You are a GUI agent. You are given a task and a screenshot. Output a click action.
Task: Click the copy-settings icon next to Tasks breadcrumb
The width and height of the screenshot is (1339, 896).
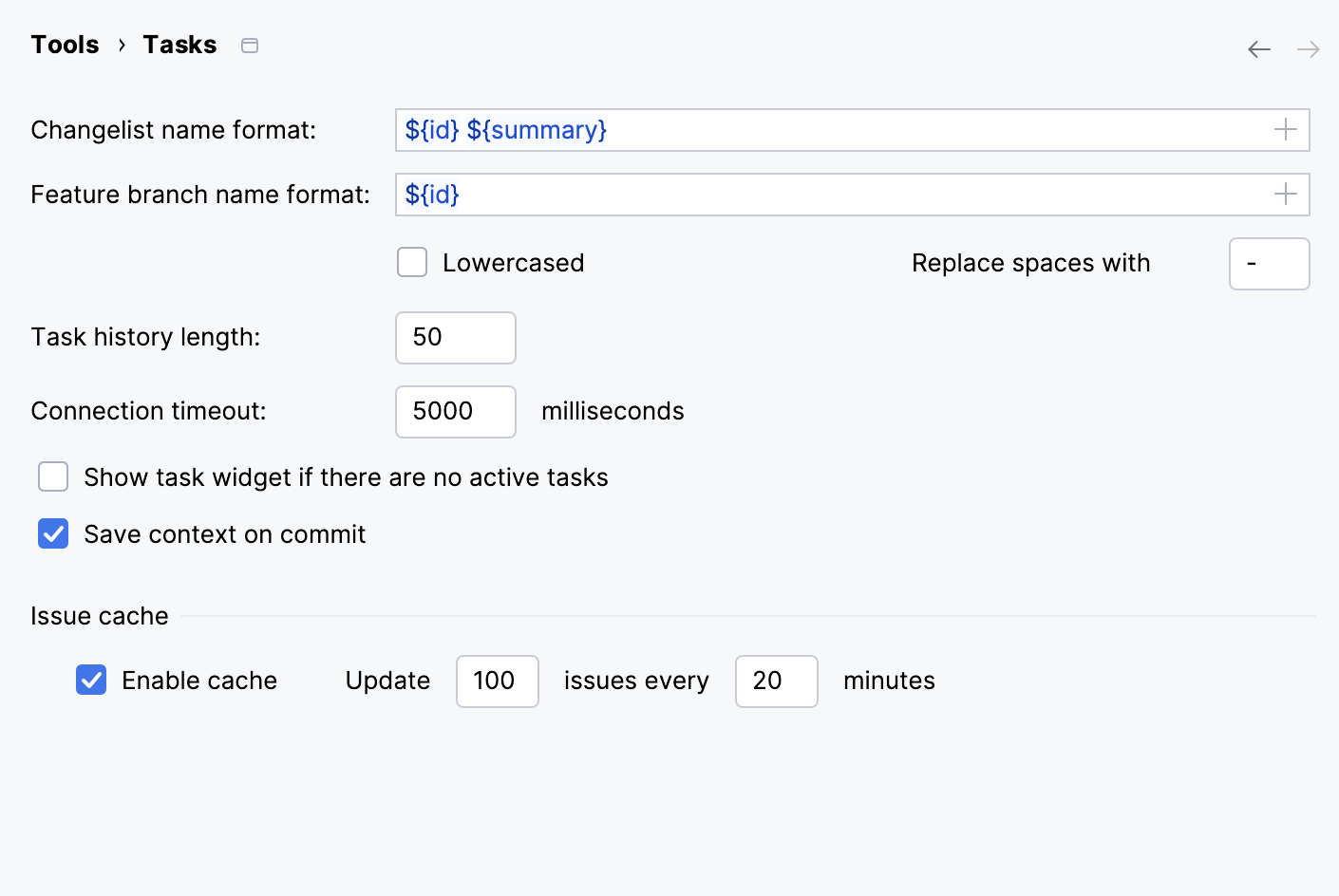[249, 45]
